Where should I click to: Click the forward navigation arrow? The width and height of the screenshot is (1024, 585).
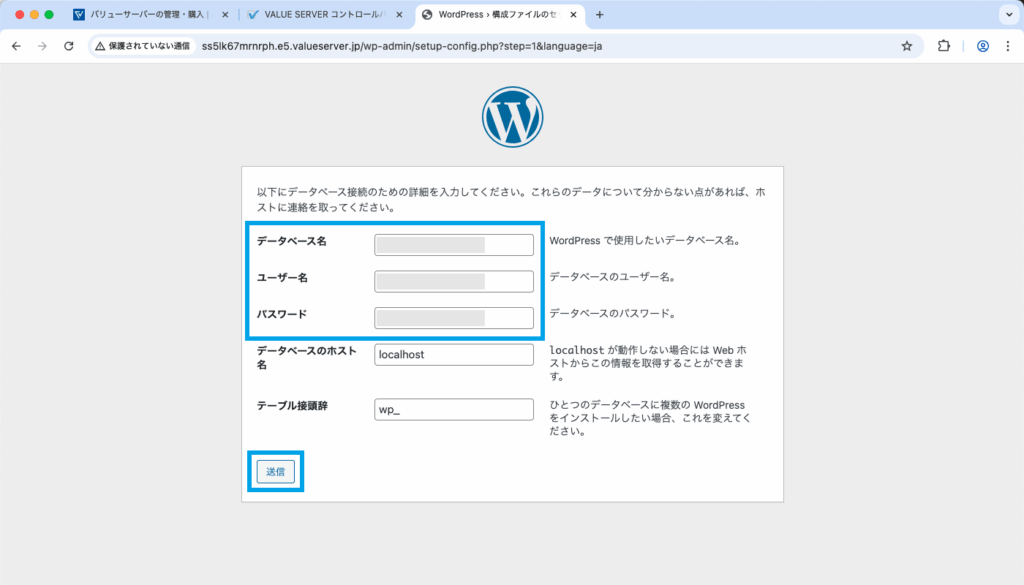(x=41, y=45)
